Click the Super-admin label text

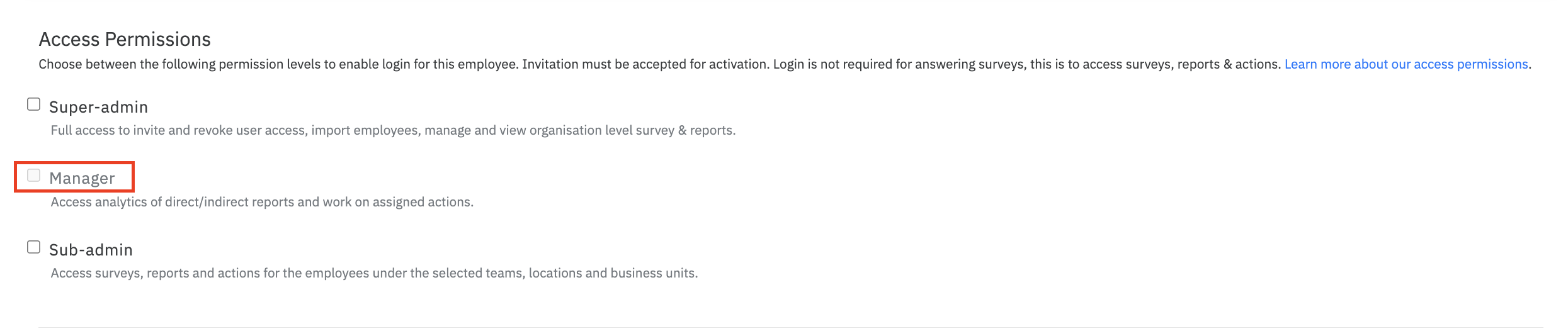coord(98,108)
